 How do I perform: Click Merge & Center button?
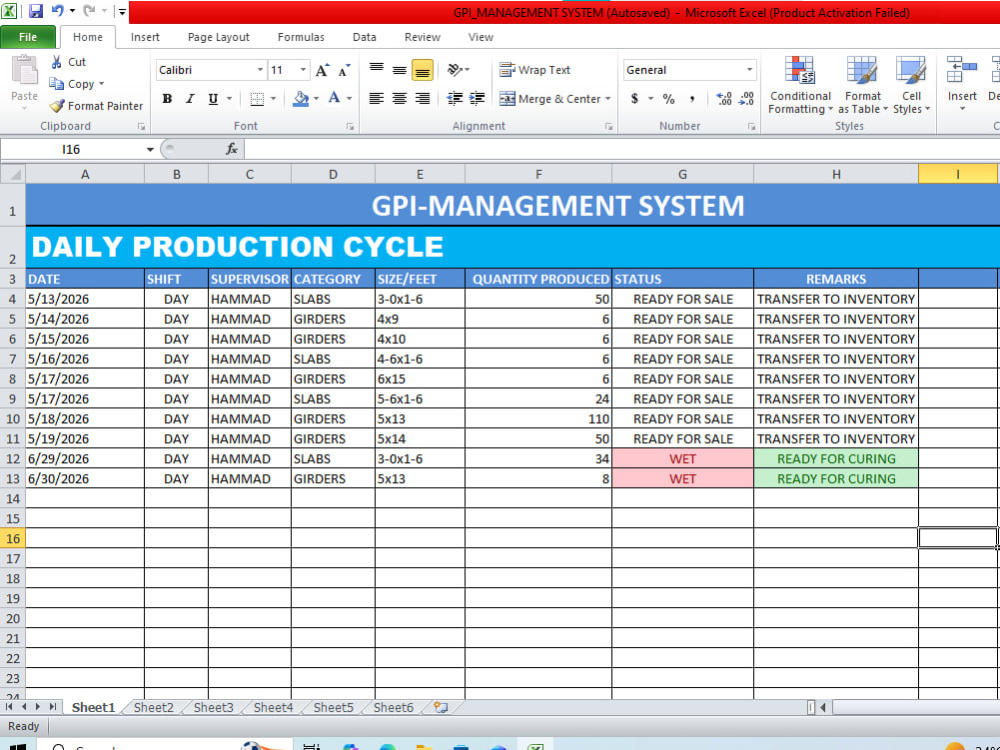[551, 98]
